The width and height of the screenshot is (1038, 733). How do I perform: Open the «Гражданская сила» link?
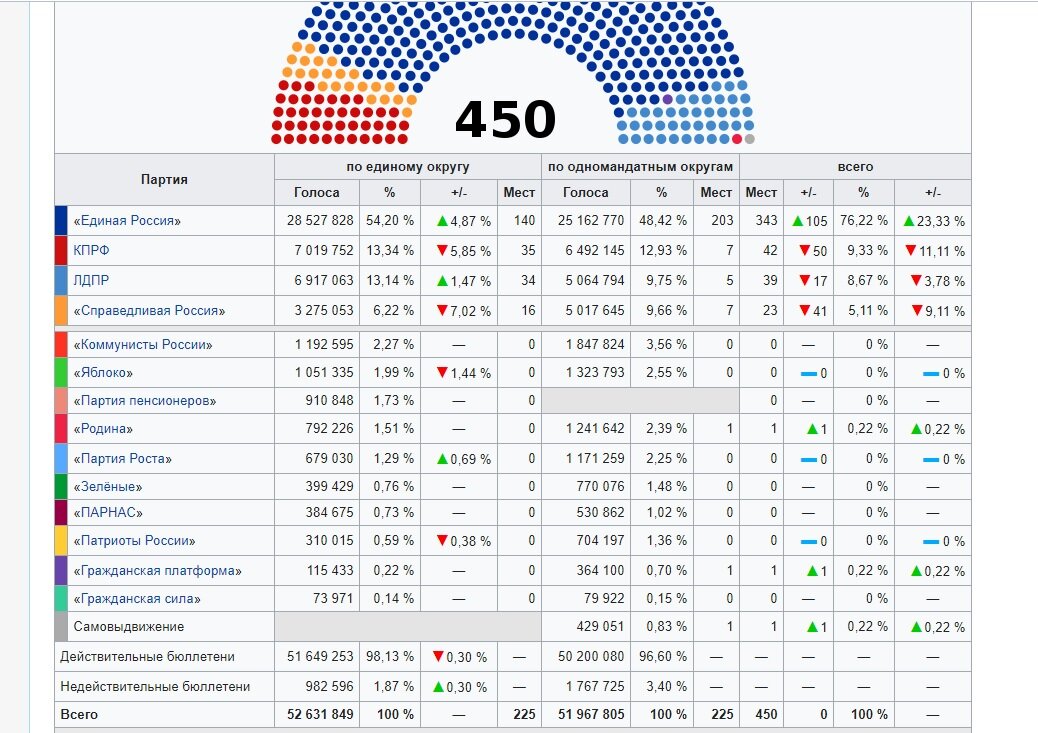click(137, 599)
